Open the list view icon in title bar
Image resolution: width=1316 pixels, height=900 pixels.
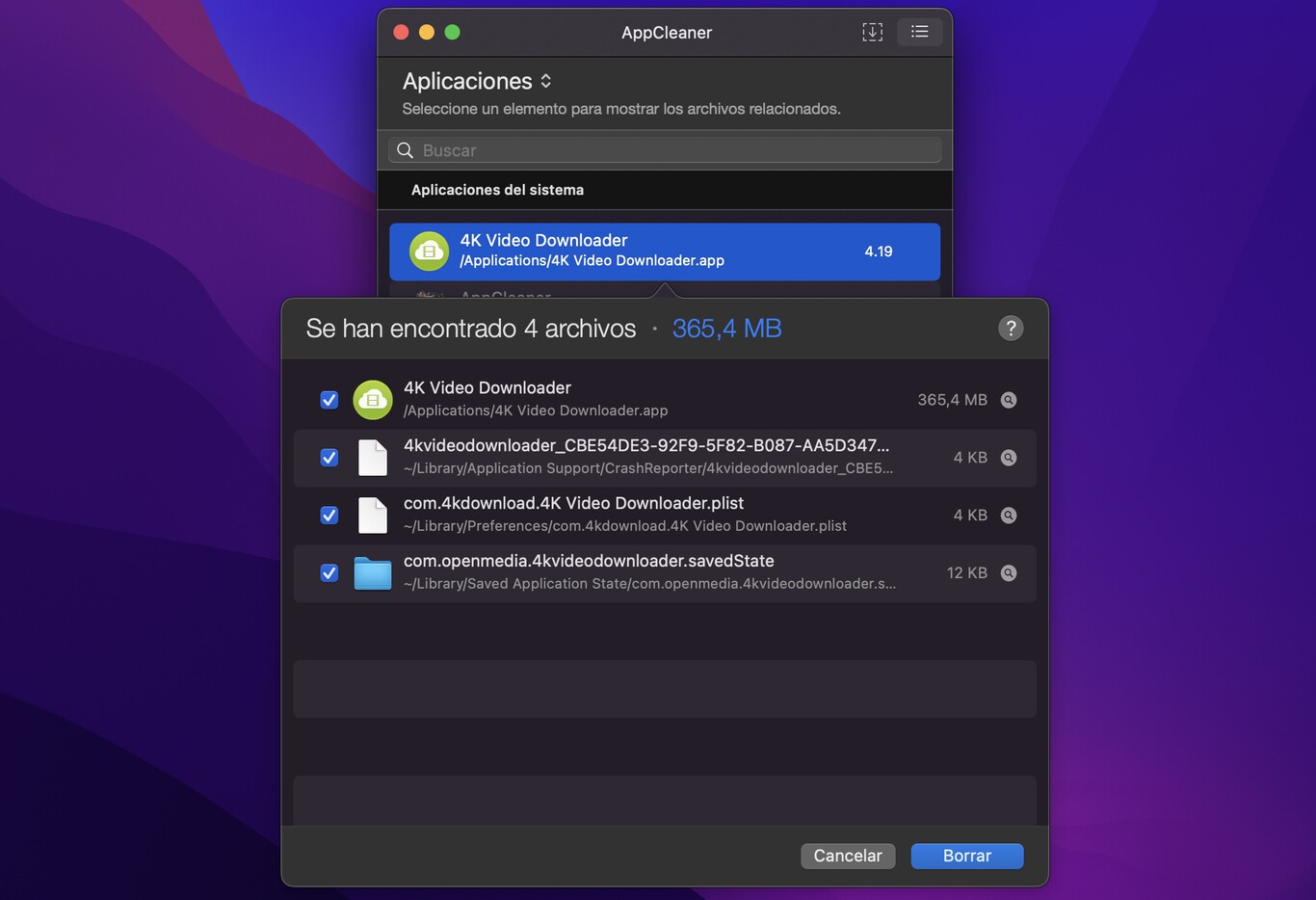point(919,32)
